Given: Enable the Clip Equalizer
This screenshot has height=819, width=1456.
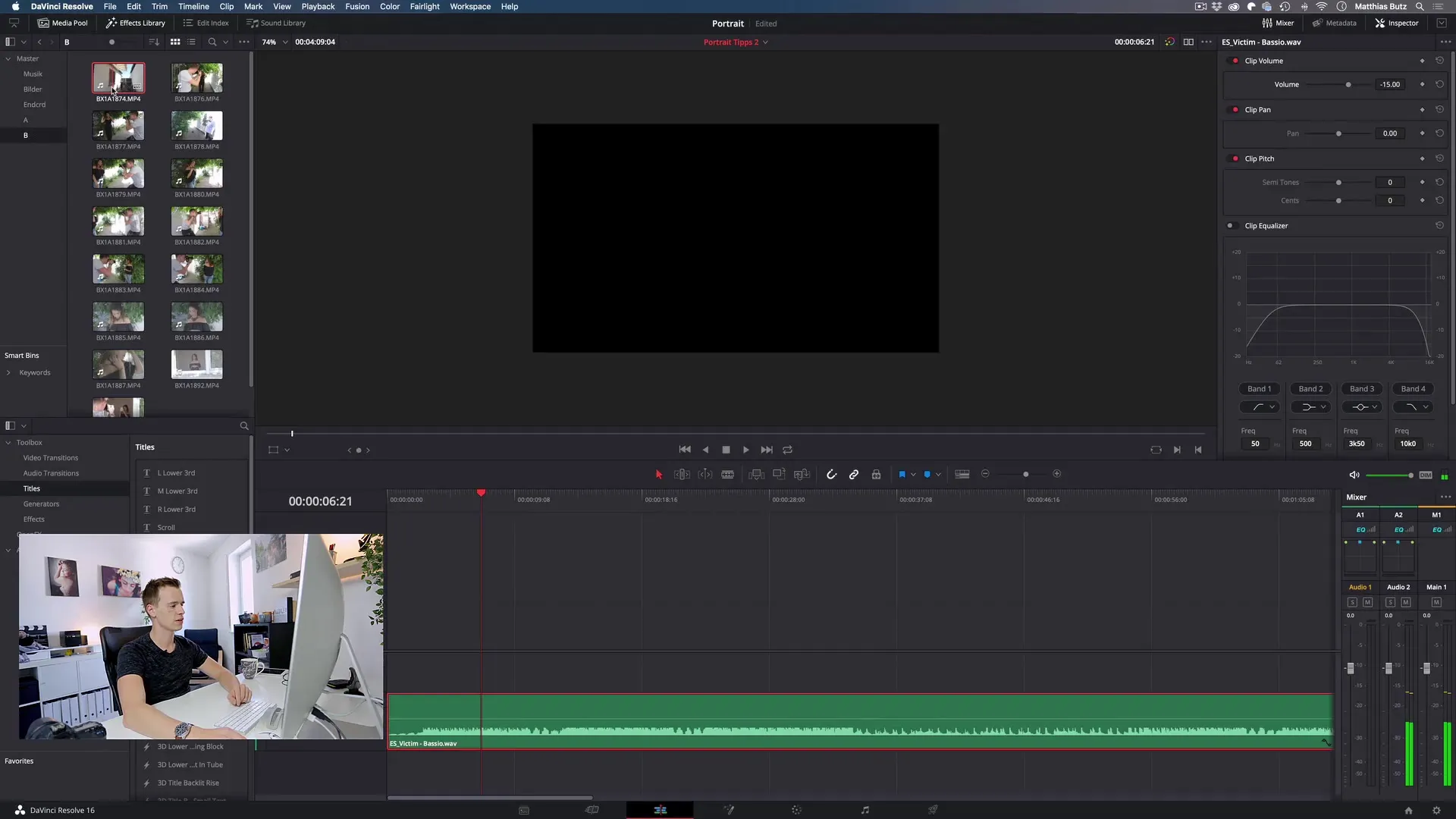Looking at the screenshot, I should pos(1231,226).
